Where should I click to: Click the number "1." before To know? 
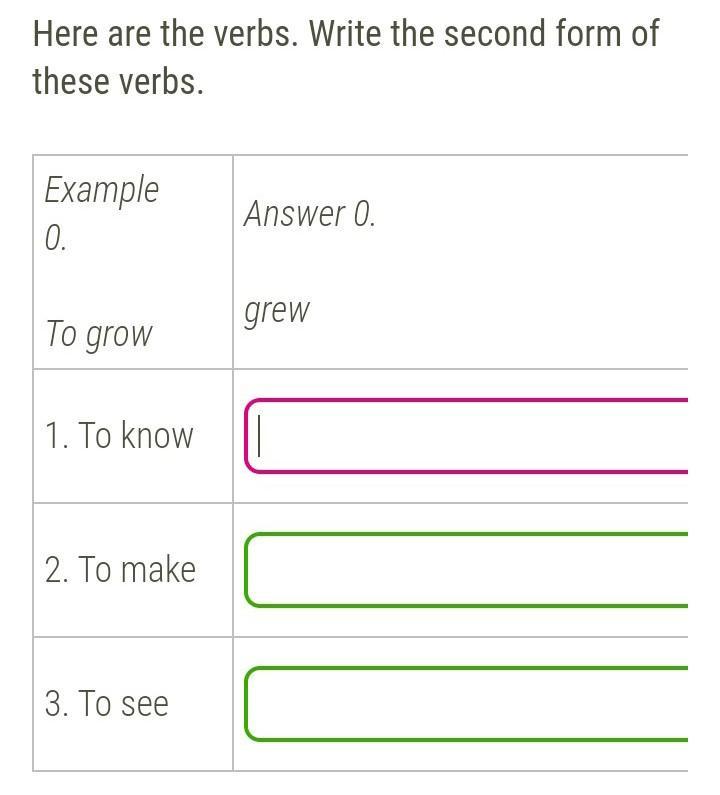pyautogui.click(x=56, y=436)
